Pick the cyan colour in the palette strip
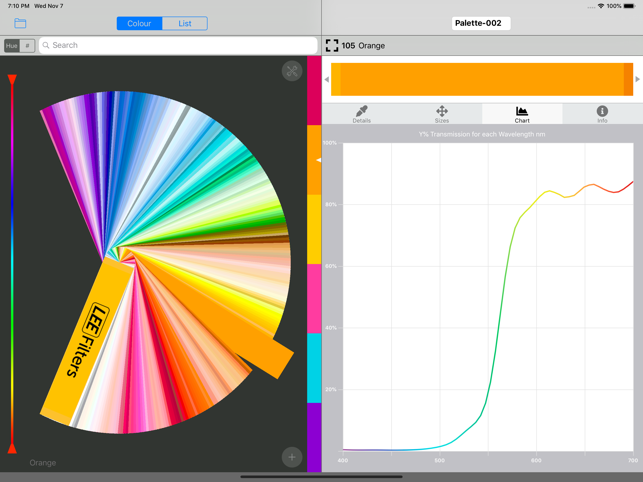This screenshot has height=482, width=643. pos(314,368)
